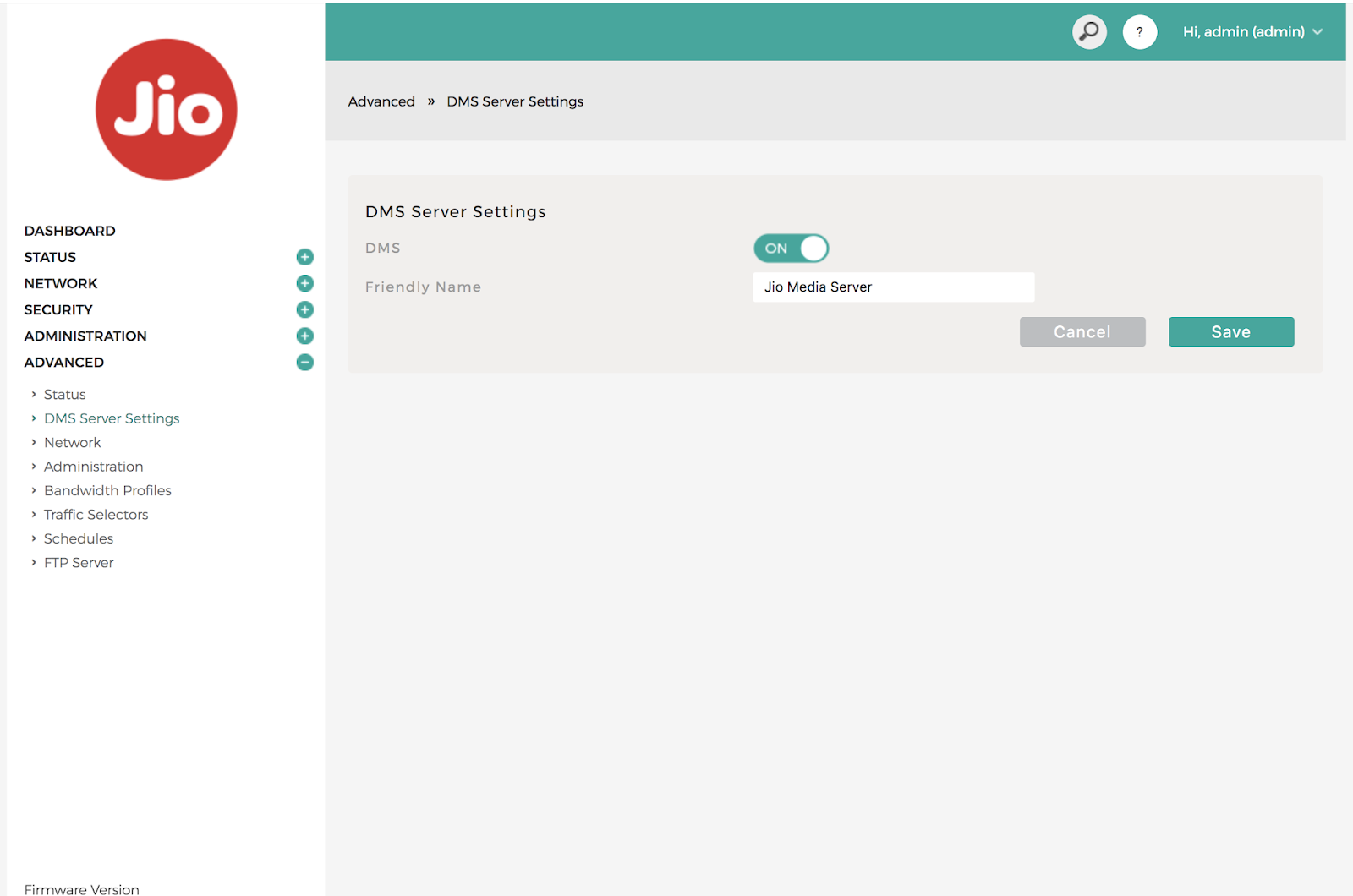Click the plus icon next to ADMINISTRATION
The height and width of the screenshot is (896, 1353).
click(304, 336)
